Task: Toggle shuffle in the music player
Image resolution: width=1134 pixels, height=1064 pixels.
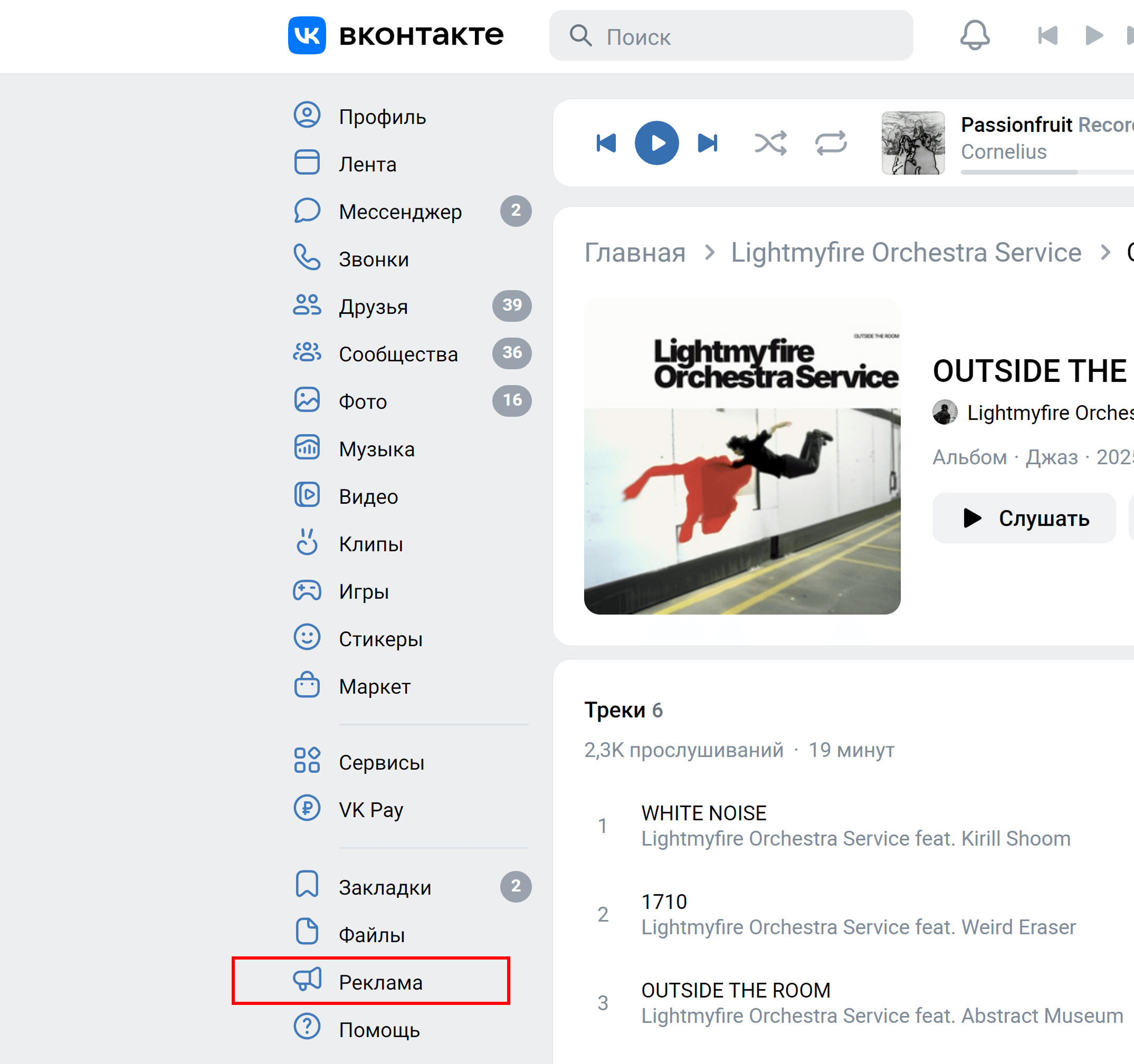Action: (770, 143)
